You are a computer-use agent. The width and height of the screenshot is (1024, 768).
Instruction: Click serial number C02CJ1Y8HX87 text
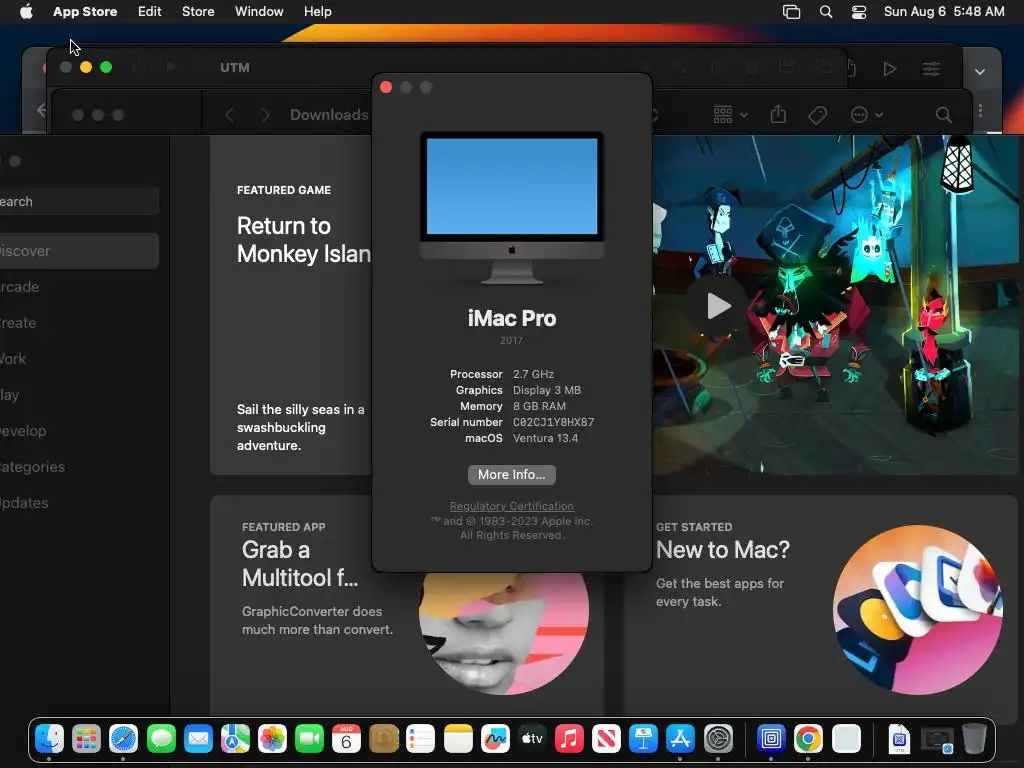(x=554, y=422)
